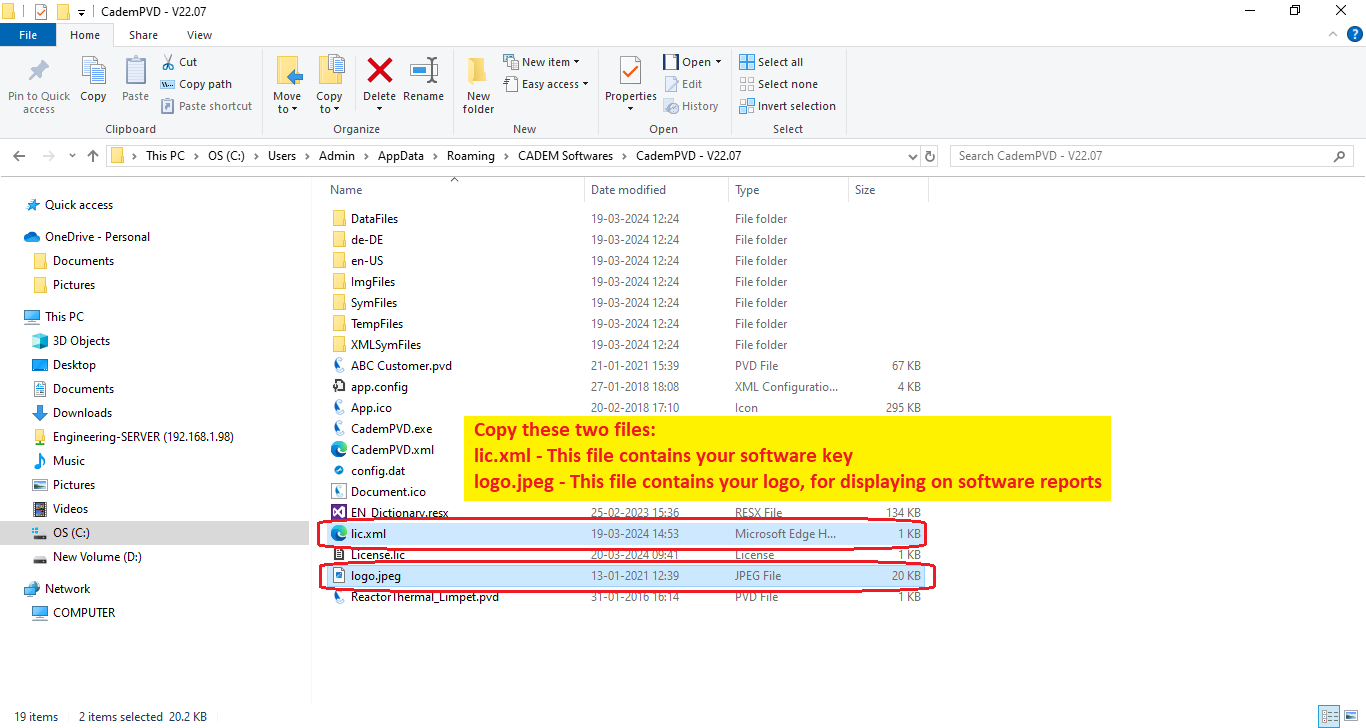
Task: Click Invert selection
Action: pos(787,106)
